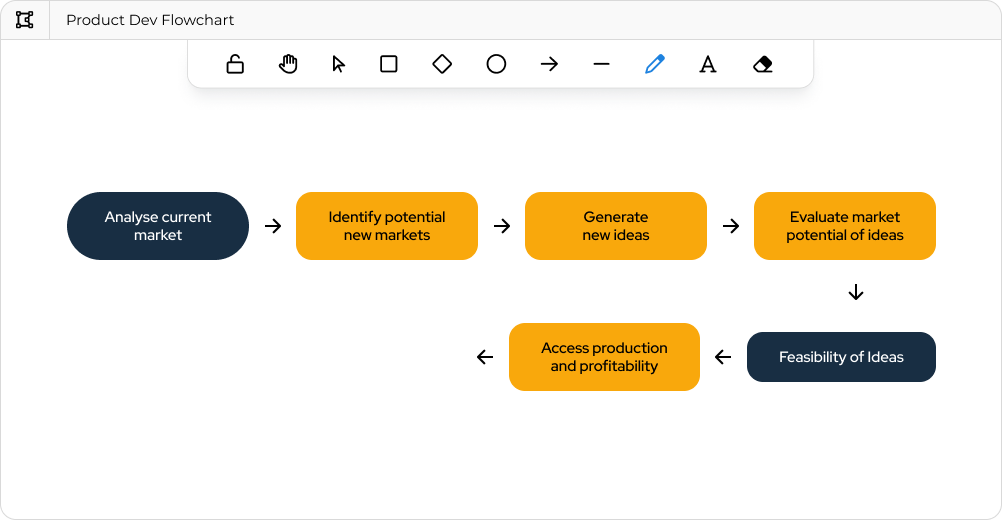The width and height of the screenshot is (1002, 520).
Task: Select the Hand pan tool
Action: click(288, 64)
